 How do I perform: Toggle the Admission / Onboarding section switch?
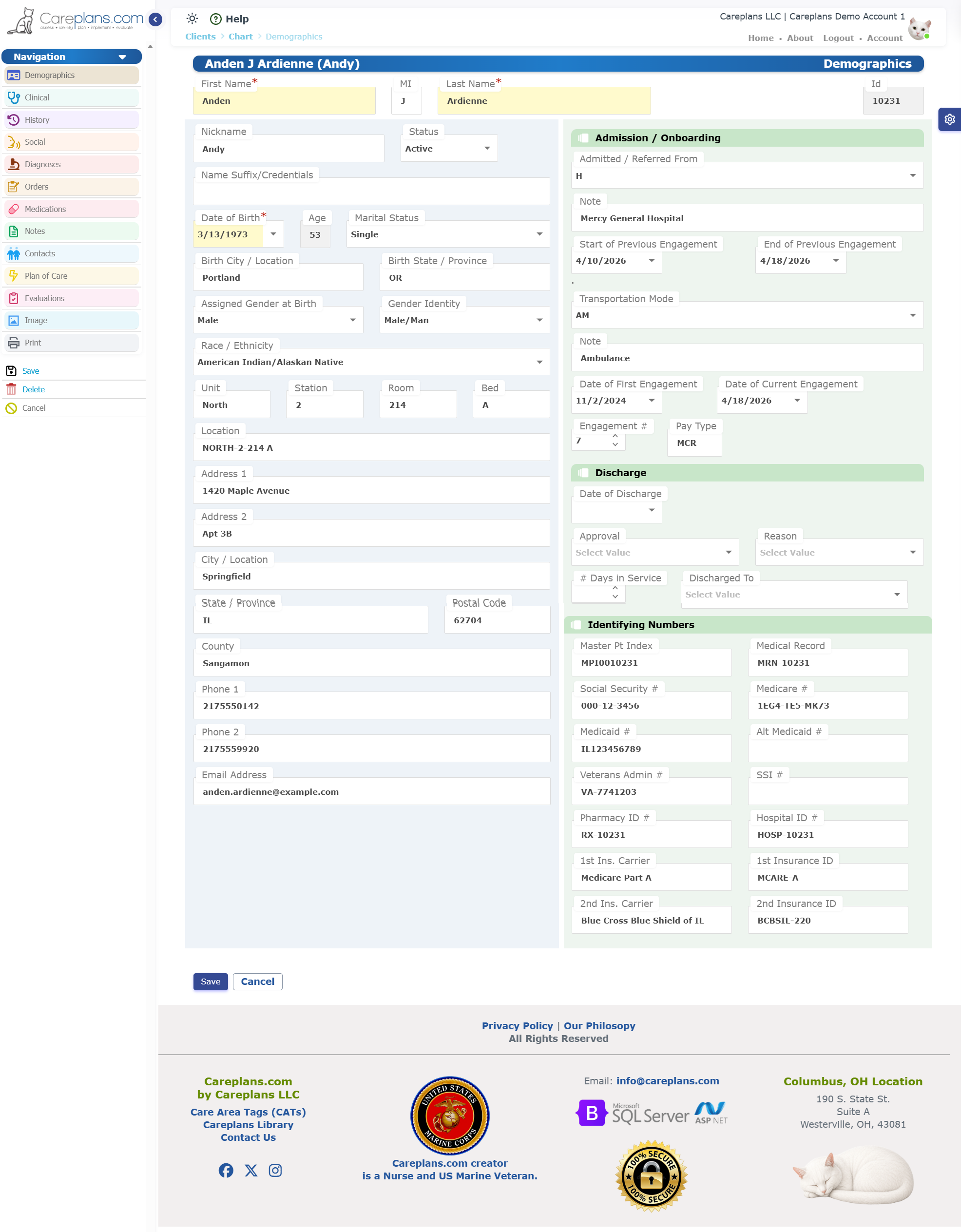pos(584,138)
